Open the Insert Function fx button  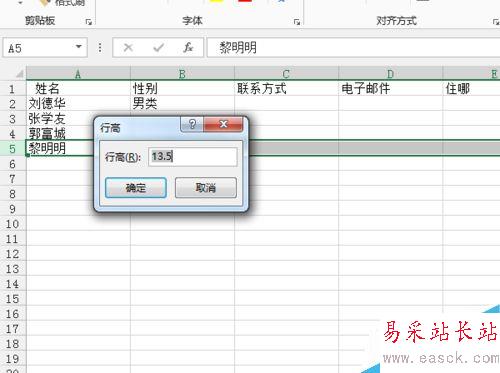point(188,48)
